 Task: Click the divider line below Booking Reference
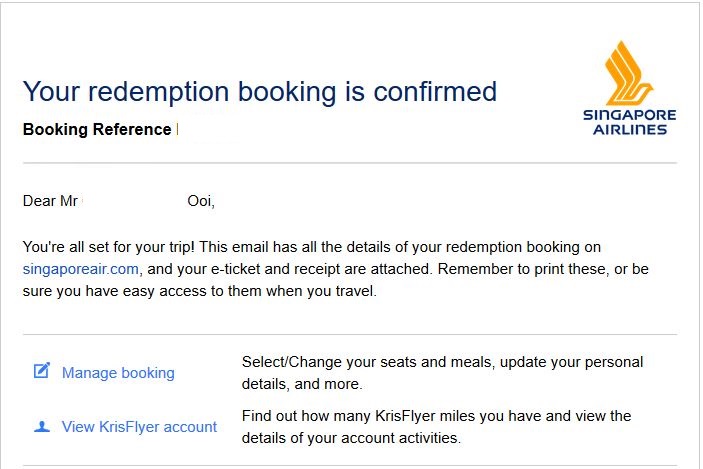click(350, 163)
